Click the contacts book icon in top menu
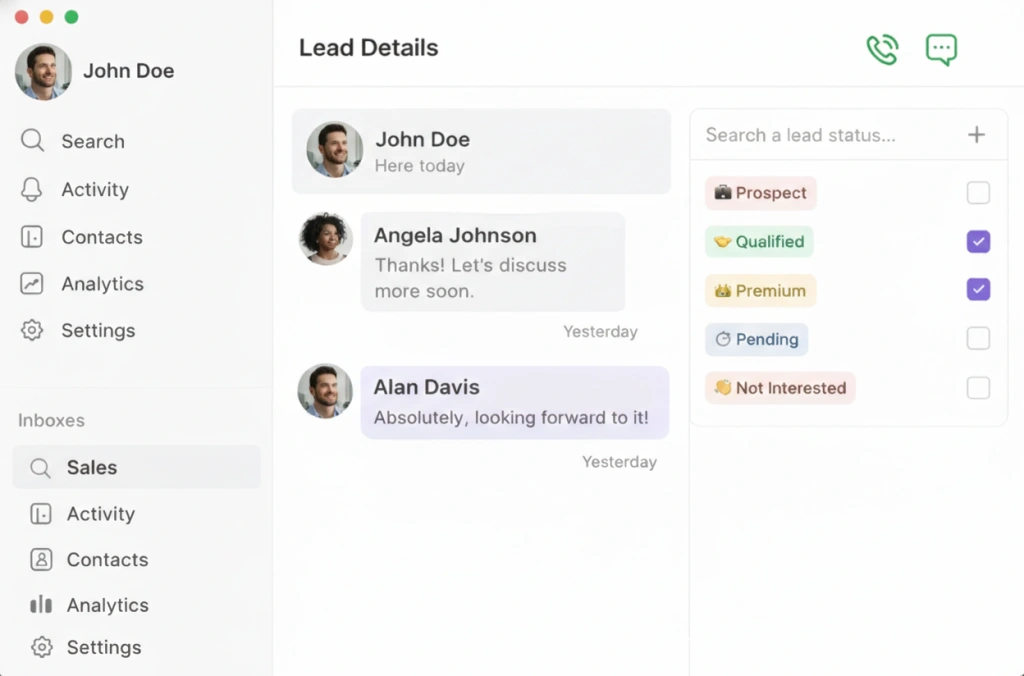This screenshot has width=1024, height=676. (31, 236)
